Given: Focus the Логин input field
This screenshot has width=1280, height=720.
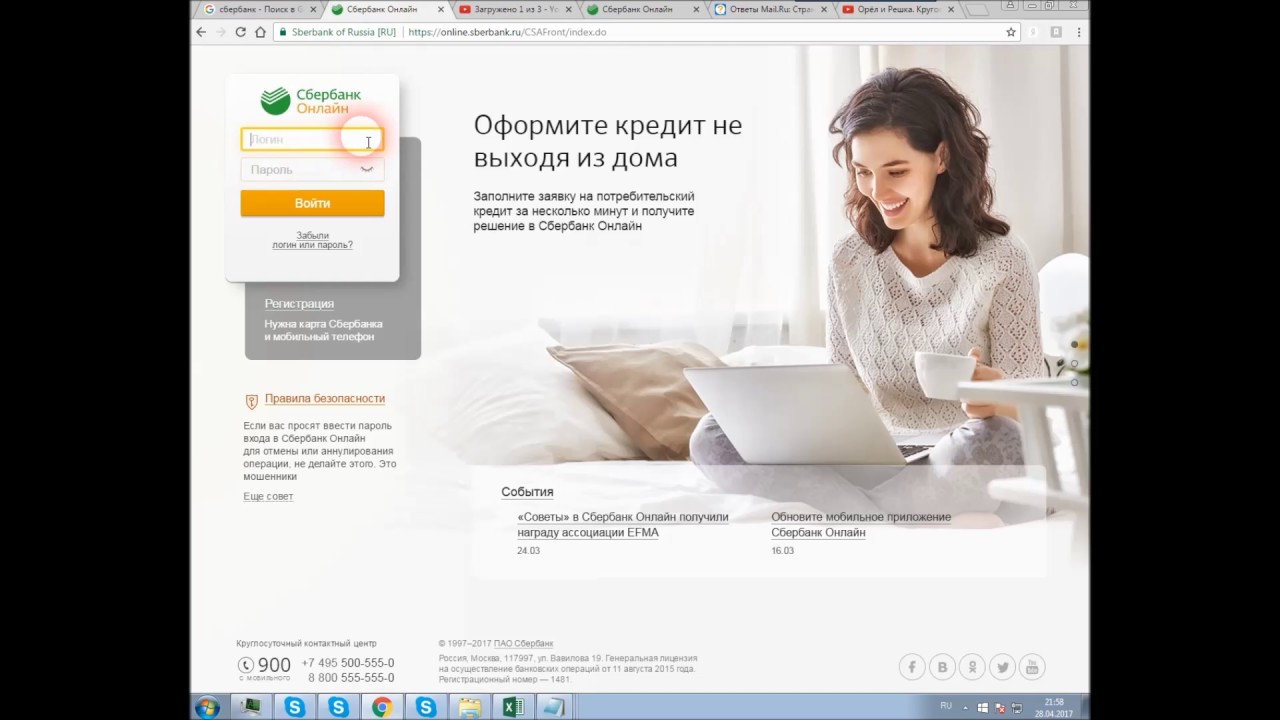Looking at the screenshot, I should point(312,140).
